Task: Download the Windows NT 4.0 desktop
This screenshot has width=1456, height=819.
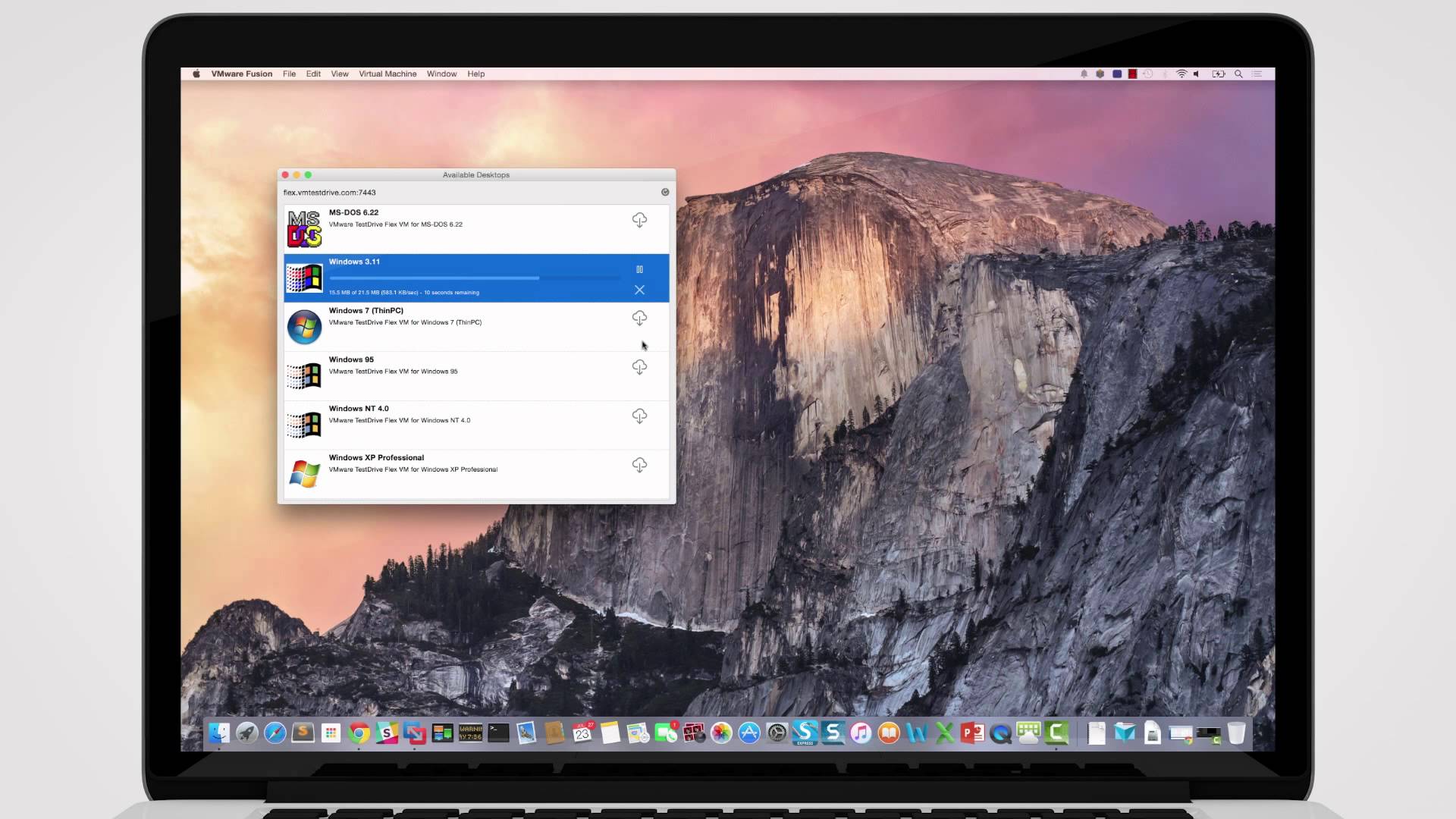Action: (639, 416)
